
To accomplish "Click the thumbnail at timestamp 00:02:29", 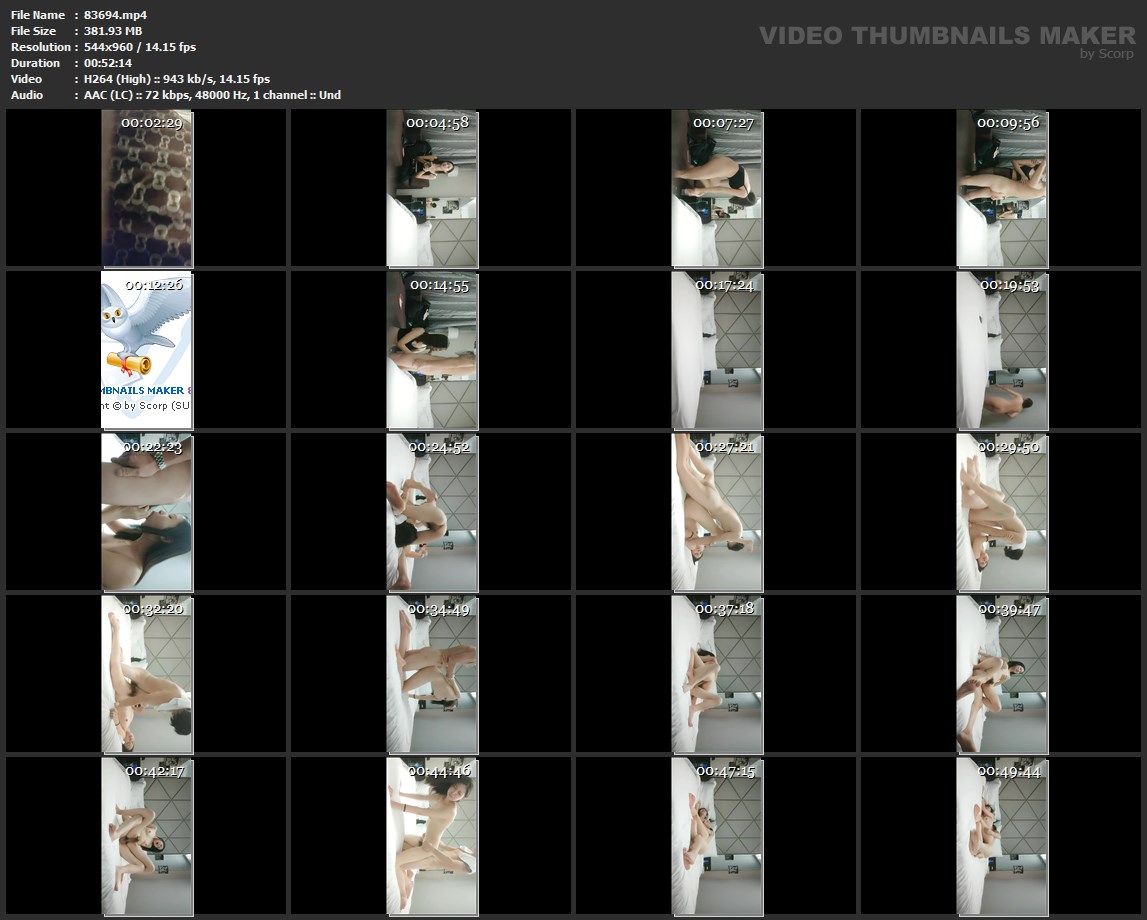I will [147, 188].
